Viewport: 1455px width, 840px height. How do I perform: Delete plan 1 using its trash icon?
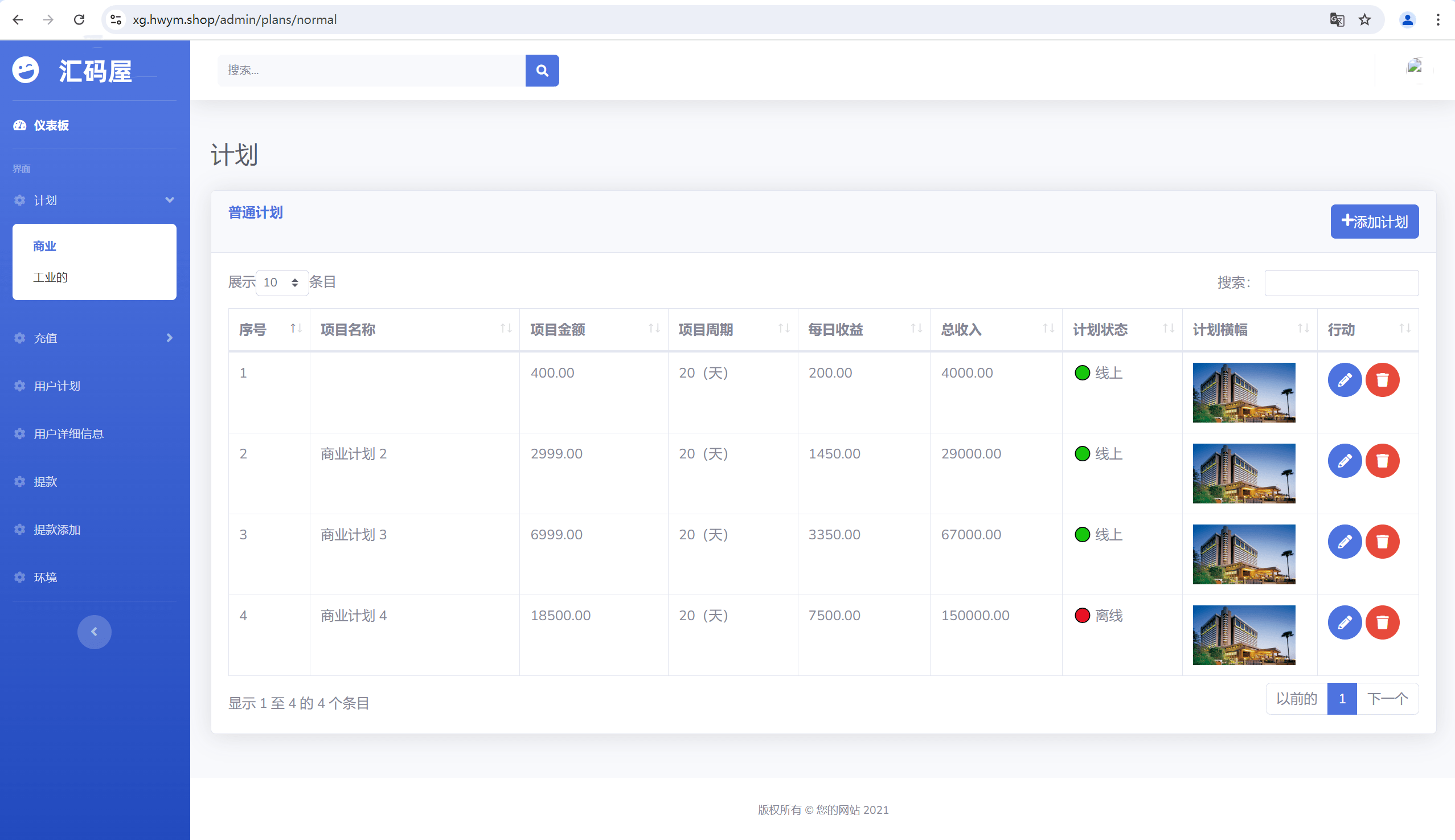pyautogui.click(x=1383, y=380)
